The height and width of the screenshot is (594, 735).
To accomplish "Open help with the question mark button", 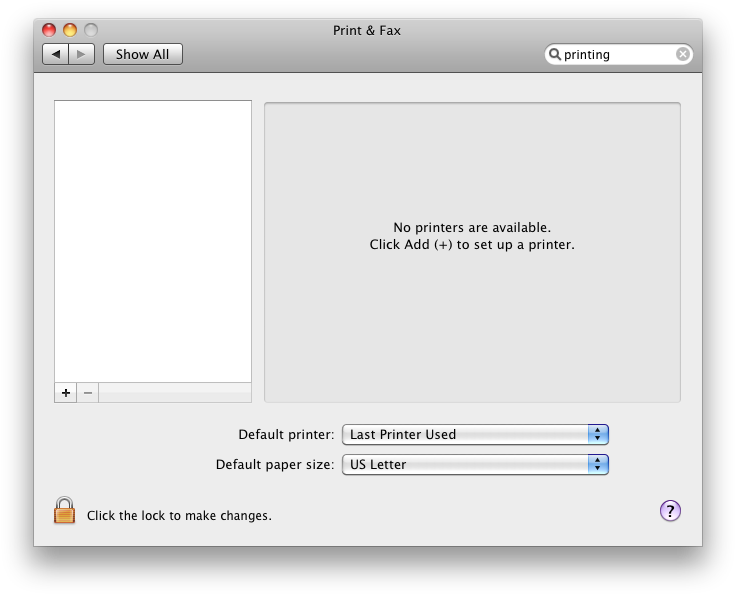I will click(x=670, y=511).
